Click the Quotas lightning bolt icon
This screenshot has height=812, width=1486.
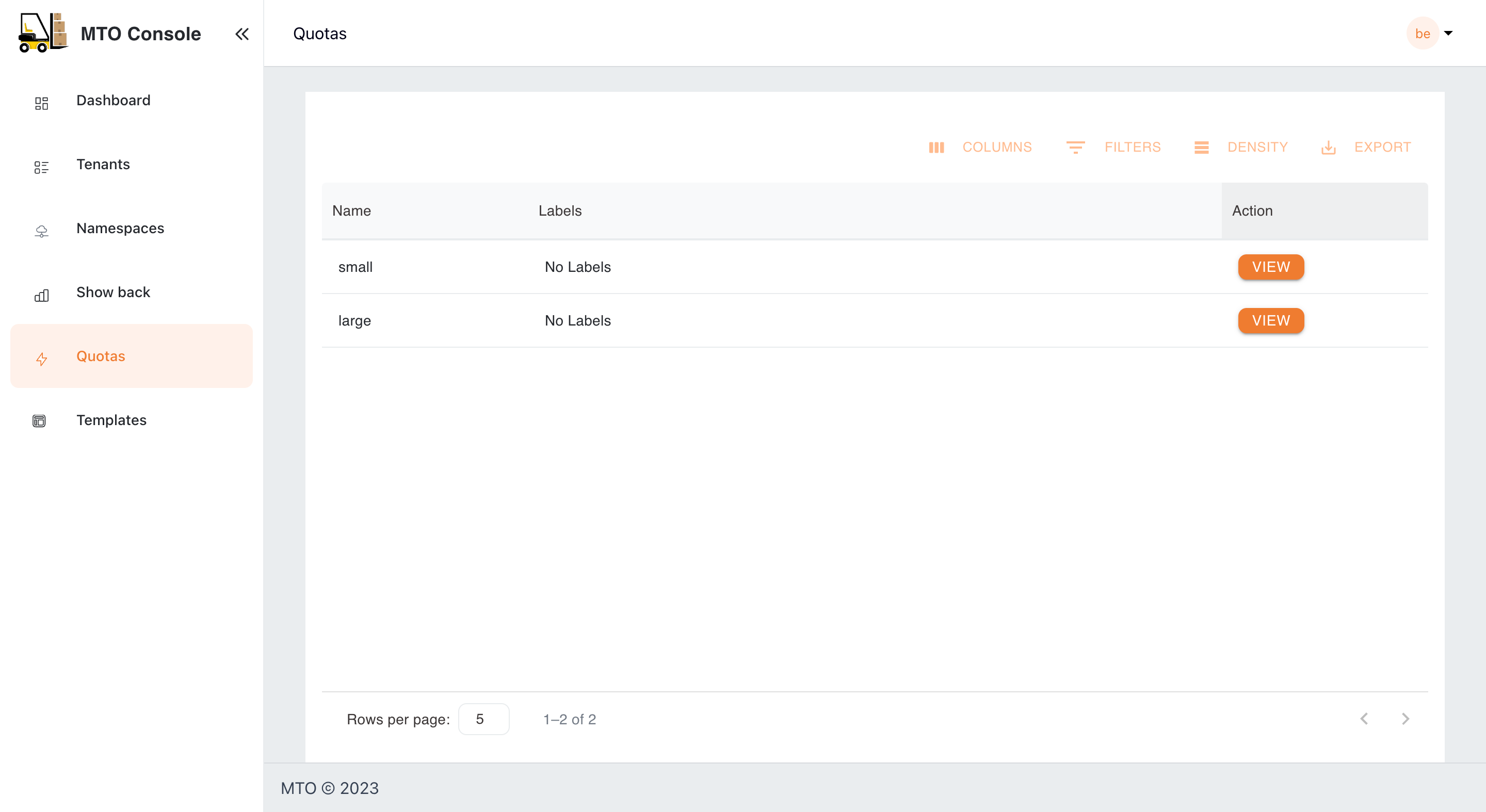(x=41, y=359)
